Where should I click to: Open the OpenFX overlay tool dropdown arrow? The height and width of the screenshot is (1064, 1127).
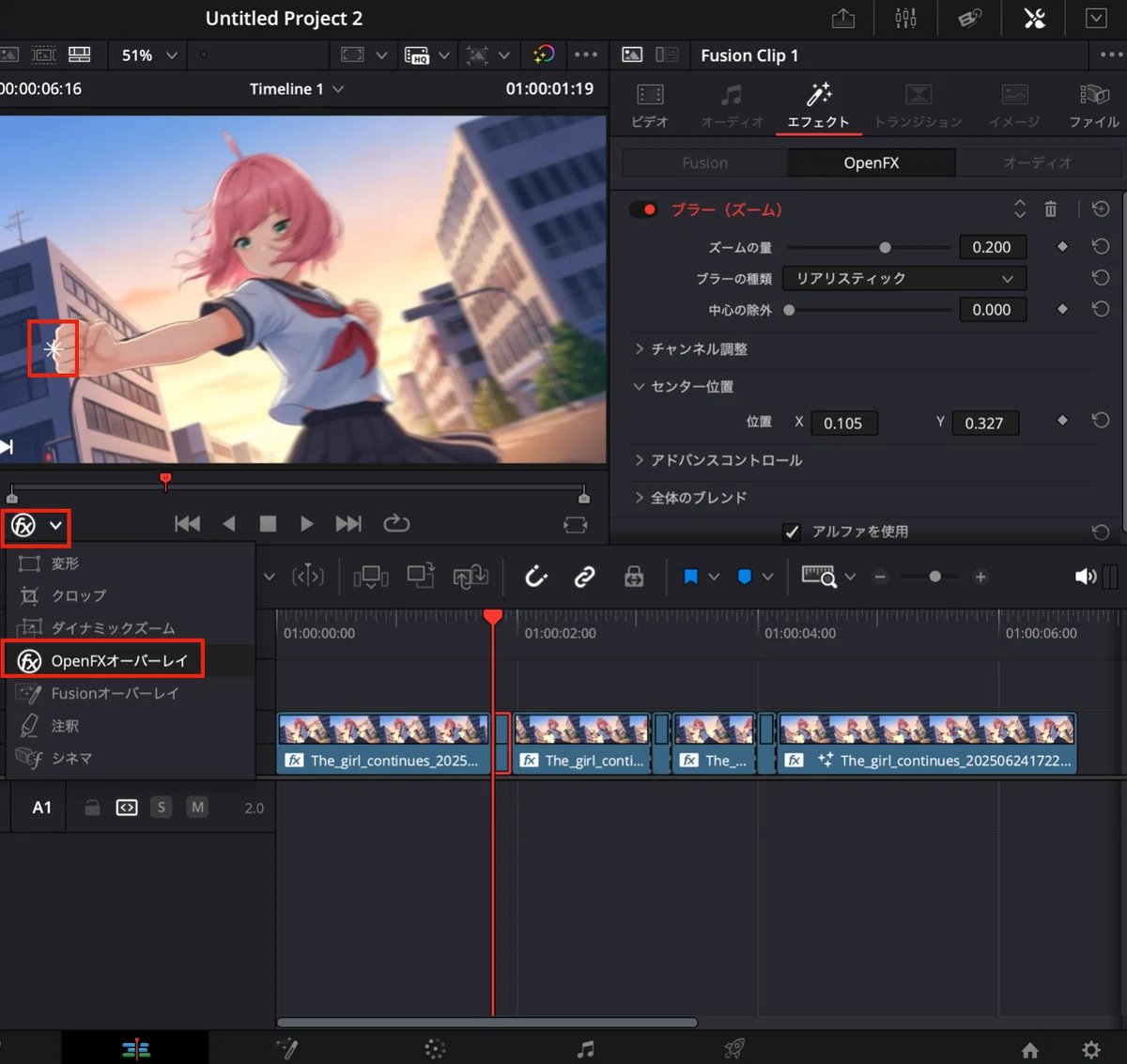56,526
